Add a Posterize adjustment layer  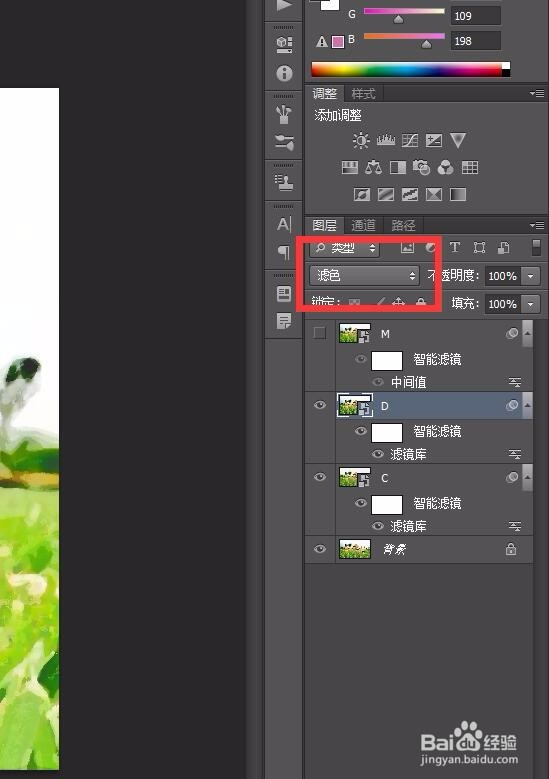(386, 194)
